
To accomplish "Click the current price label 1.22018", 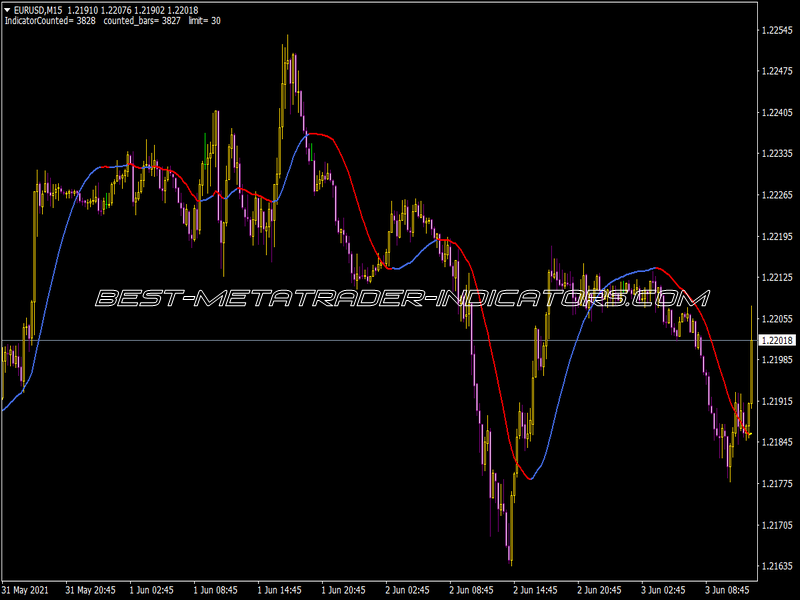I will point(778,340).
